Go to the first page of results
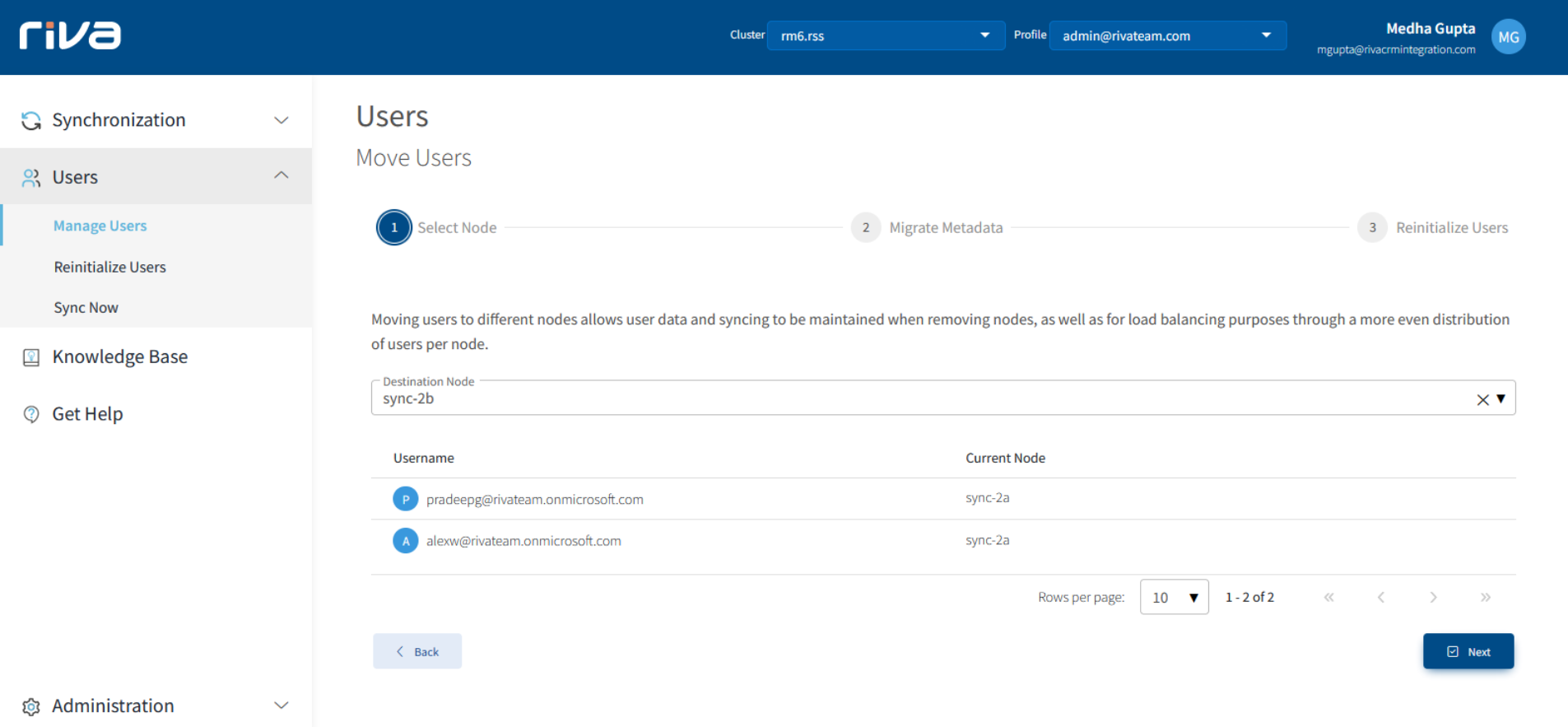Viewport: 1568px width, 727px height. (1328, 598)
